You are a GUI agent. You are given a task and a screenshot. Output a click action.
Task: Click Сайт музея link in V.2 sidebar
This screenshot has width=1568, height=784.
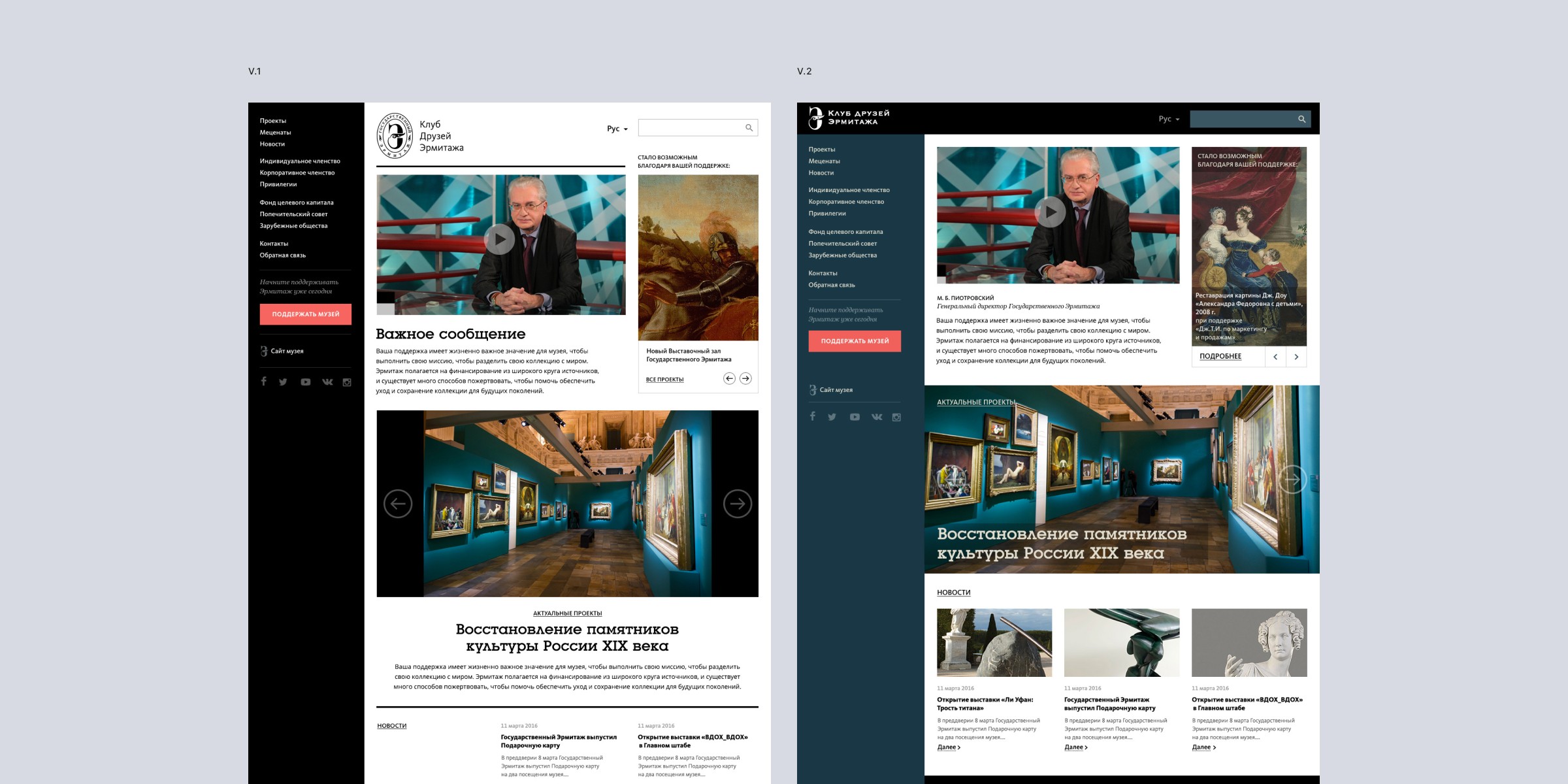(x=836, y=390)
